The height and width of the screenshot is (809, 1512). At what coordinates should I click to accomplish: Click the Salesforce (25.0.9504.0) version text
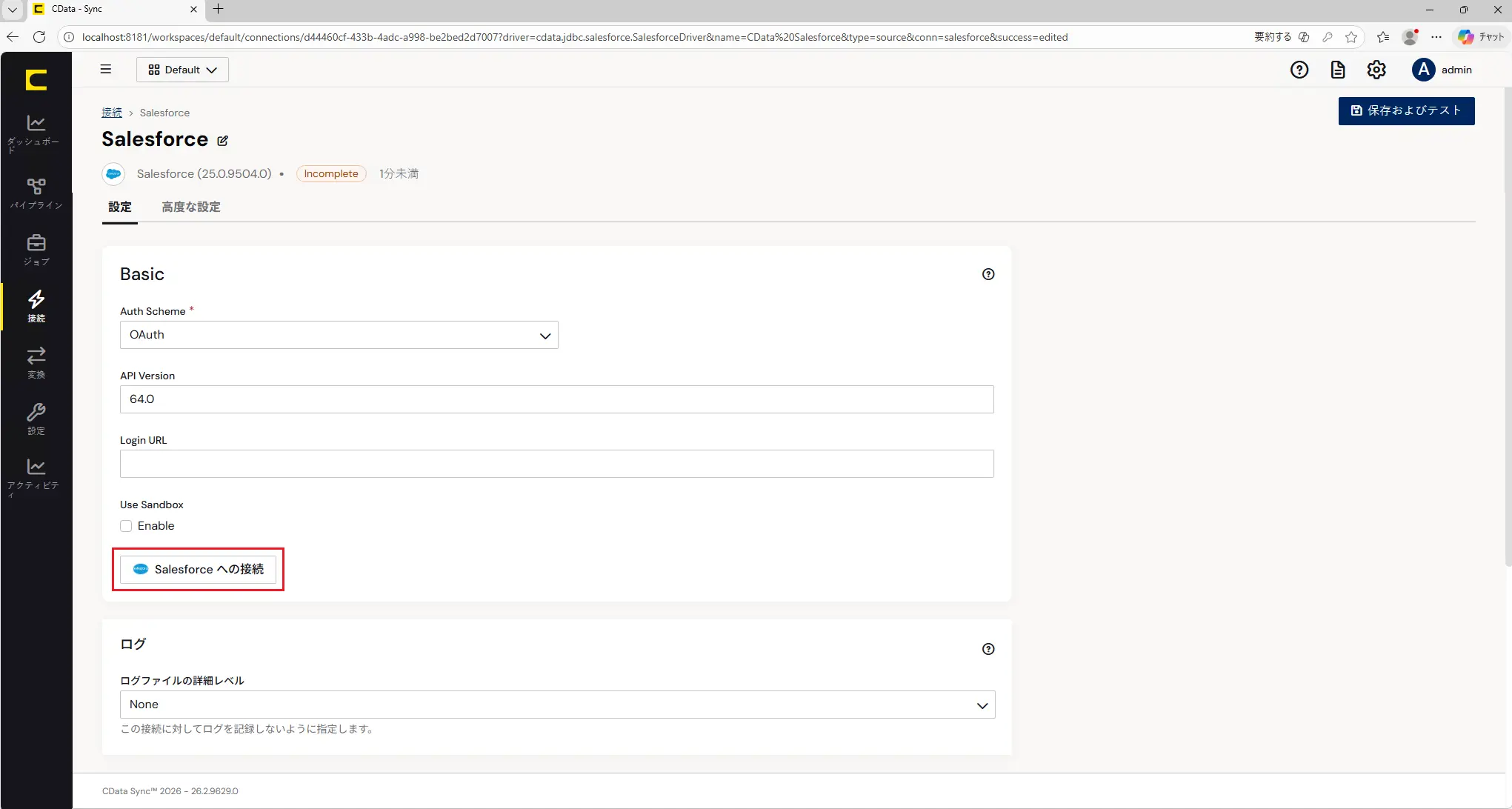pyautogui.click(x=204, y=173)
